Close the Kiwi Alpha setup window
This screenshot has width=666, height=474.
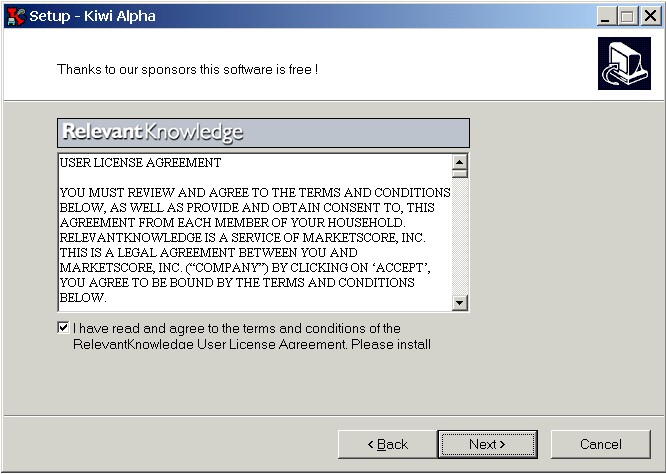[x=650, y=16]
